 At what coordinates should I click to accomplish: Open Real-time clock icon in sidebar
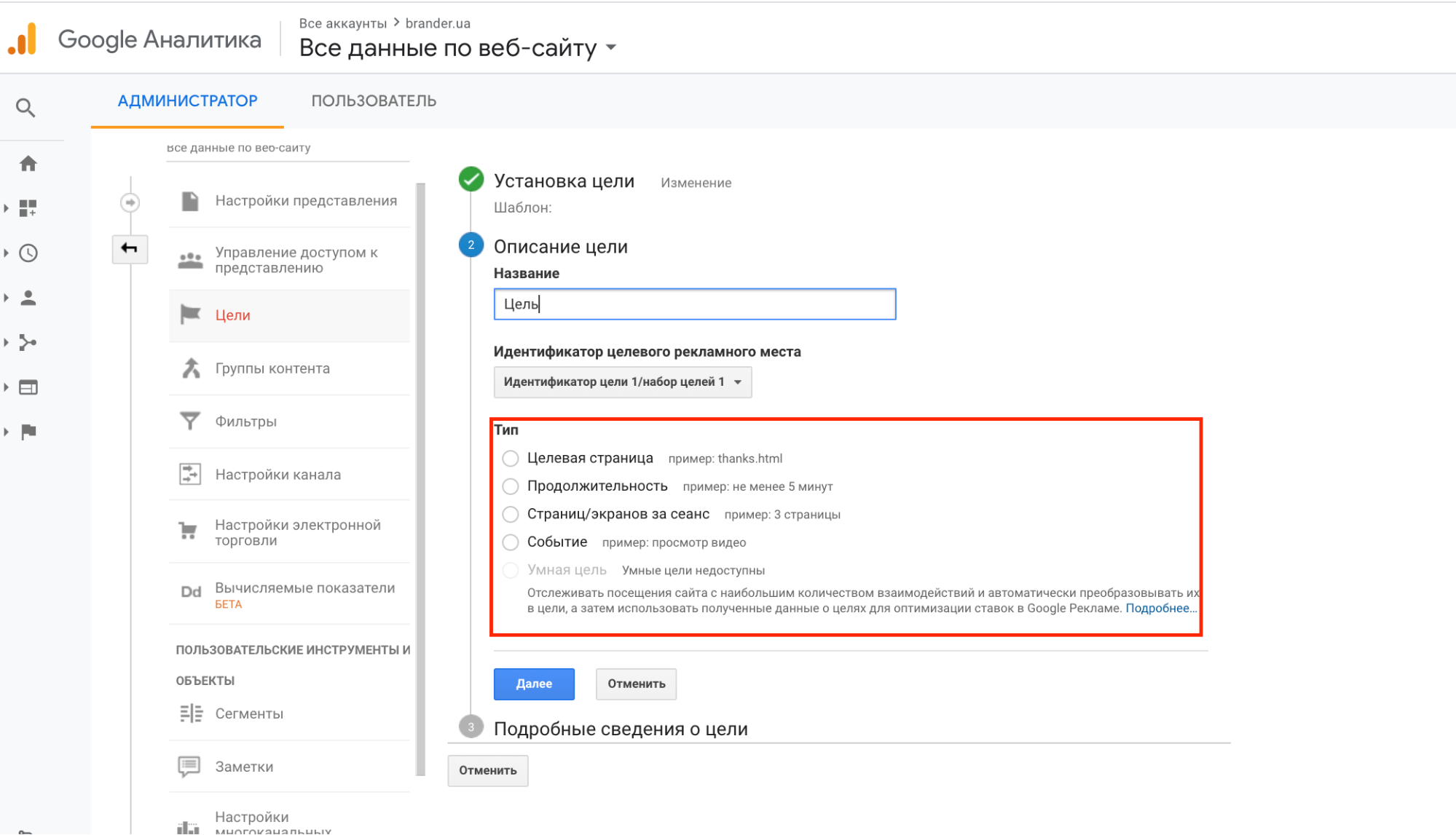click(28, 253)
